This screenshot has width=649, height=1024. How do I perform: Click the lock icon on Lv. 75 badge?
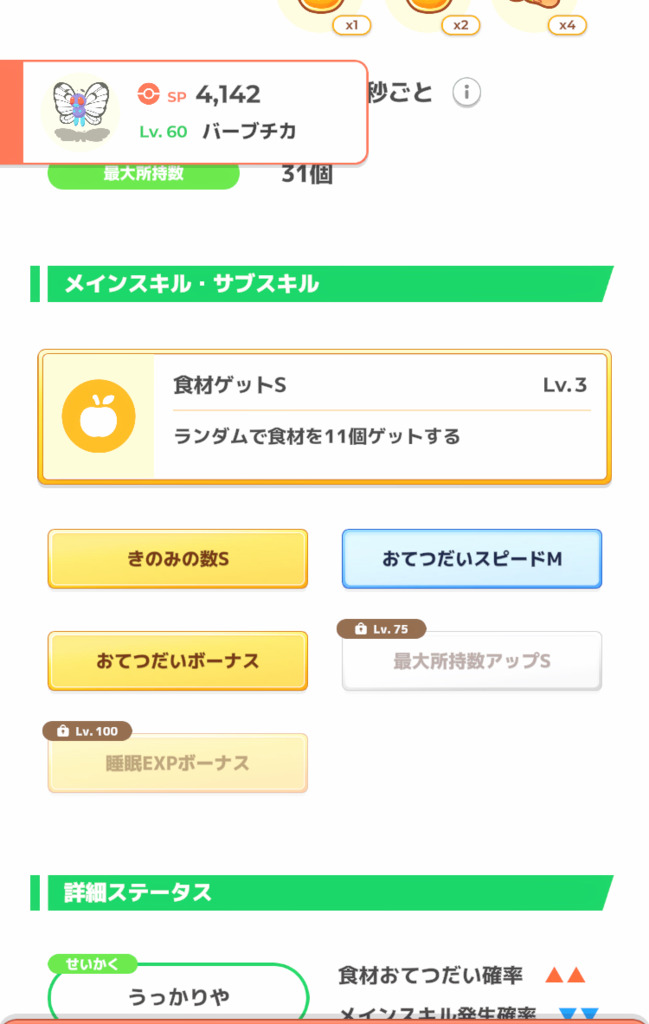click(x=356, y=629)
